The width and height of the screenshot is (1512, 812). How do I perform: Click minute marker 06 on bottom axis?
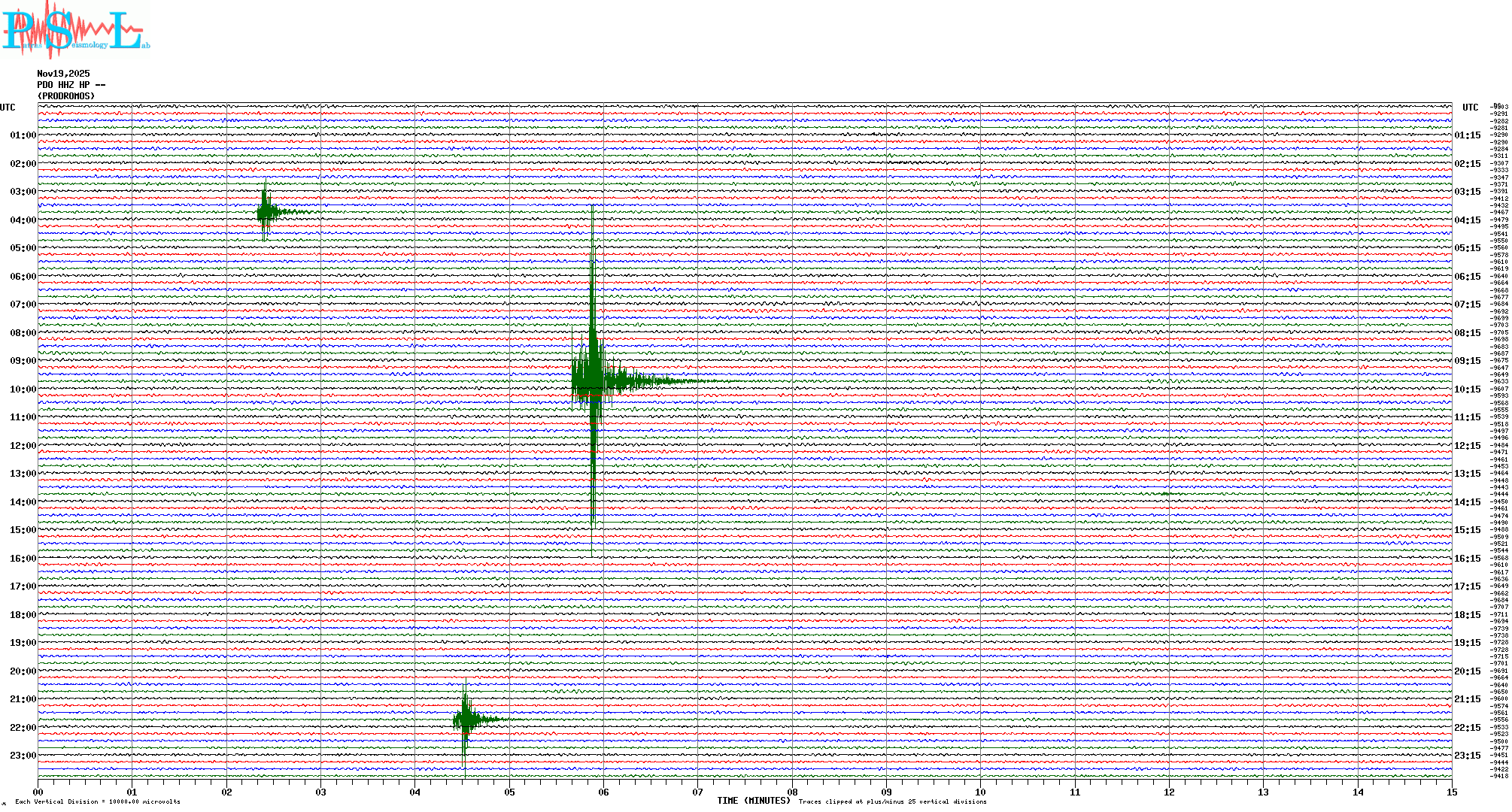coord(603,792)
